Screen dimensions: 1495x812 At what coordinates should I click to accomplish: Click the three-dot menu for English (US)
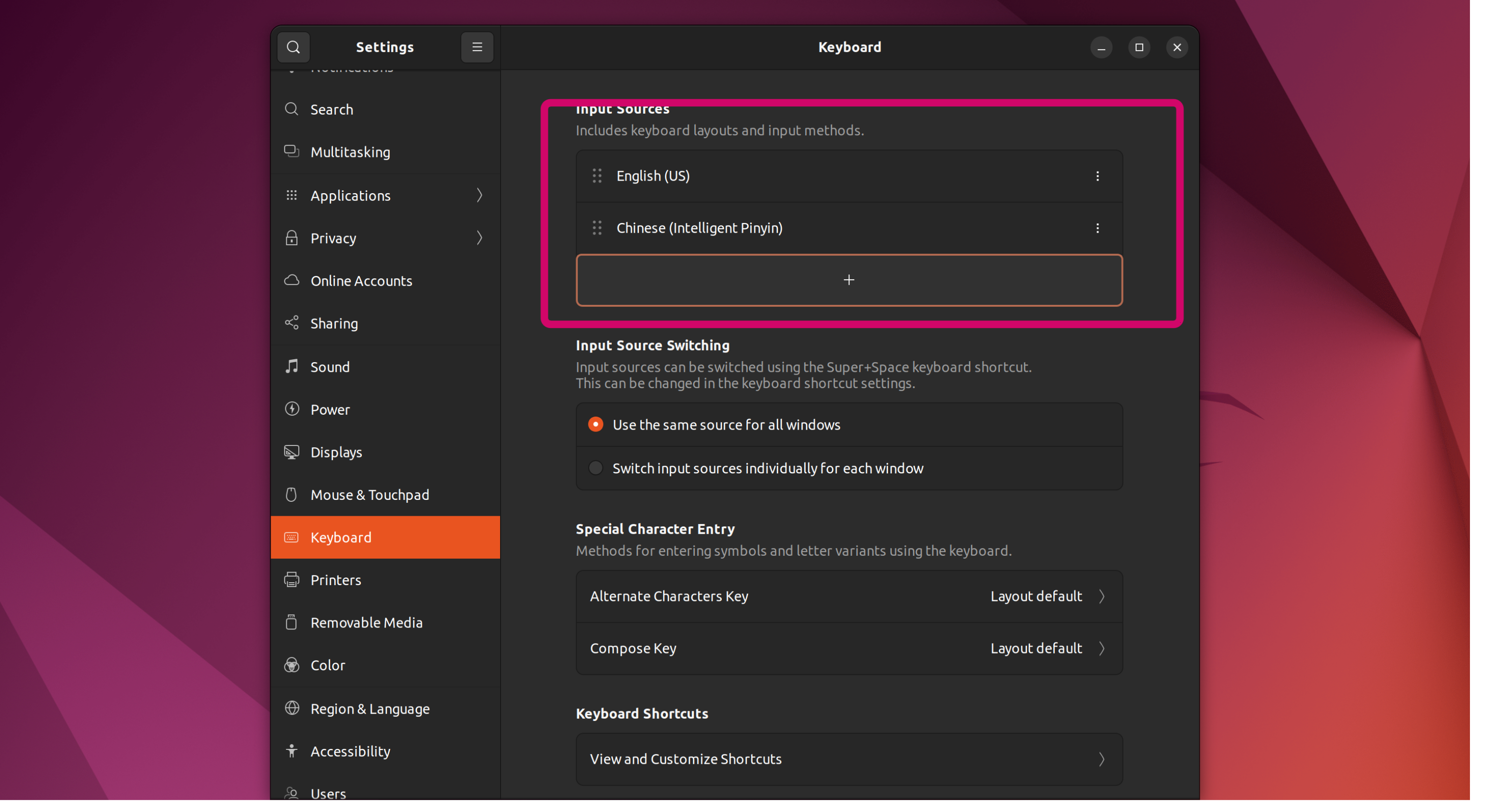point(1097,176)
